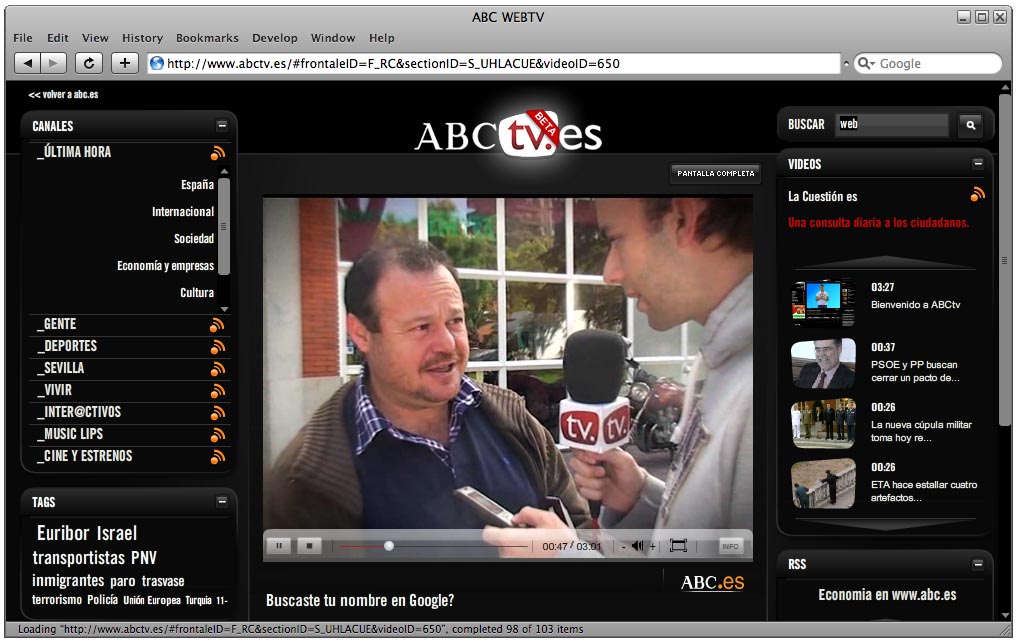Click the '<< volver a abc.es' link
The width and height of the screenshot is (1016, 642).
click(x=64, y=95)
